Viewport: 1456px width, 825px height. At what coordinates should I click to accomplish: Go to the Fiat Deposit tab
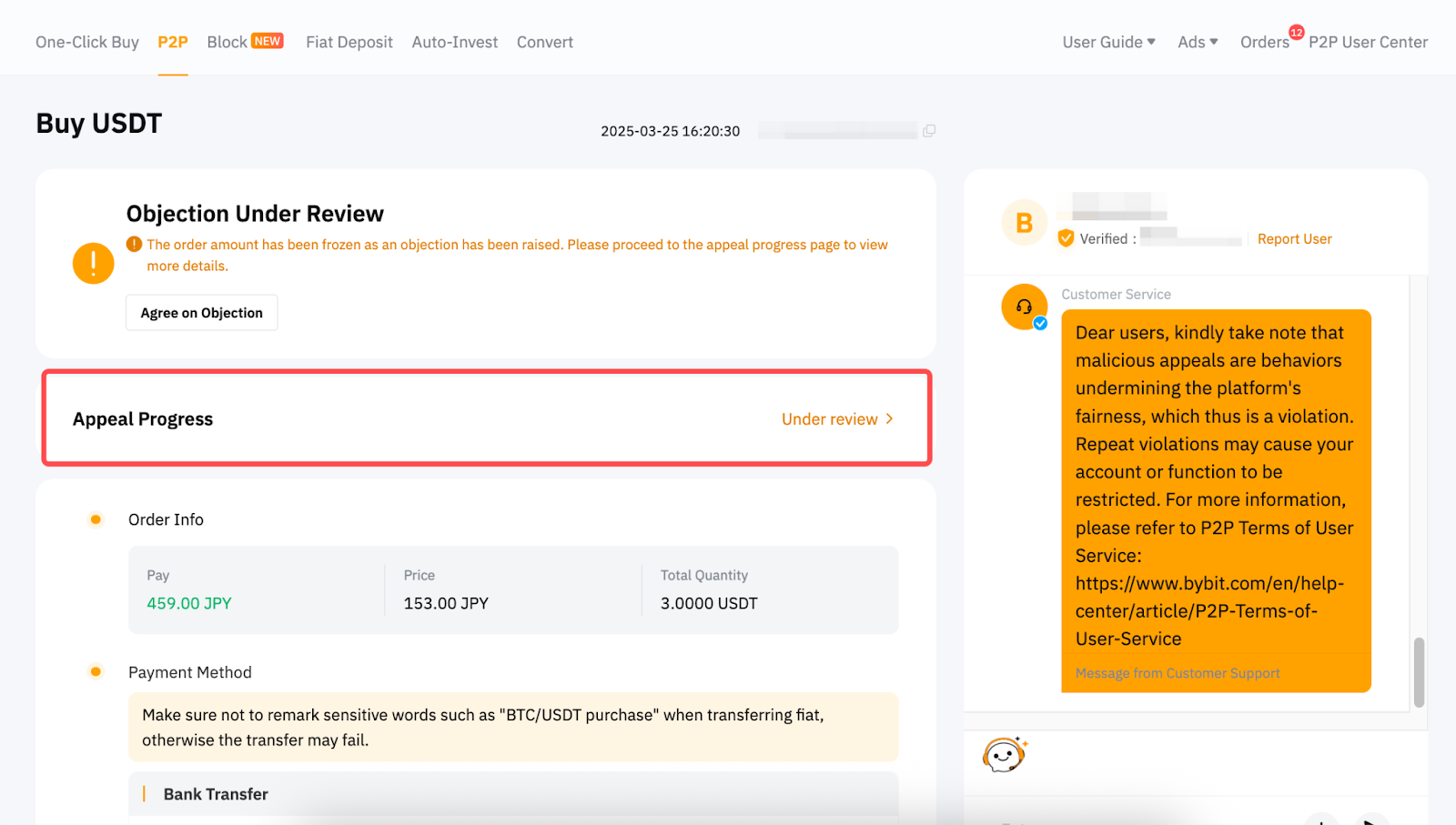(349, 42)
